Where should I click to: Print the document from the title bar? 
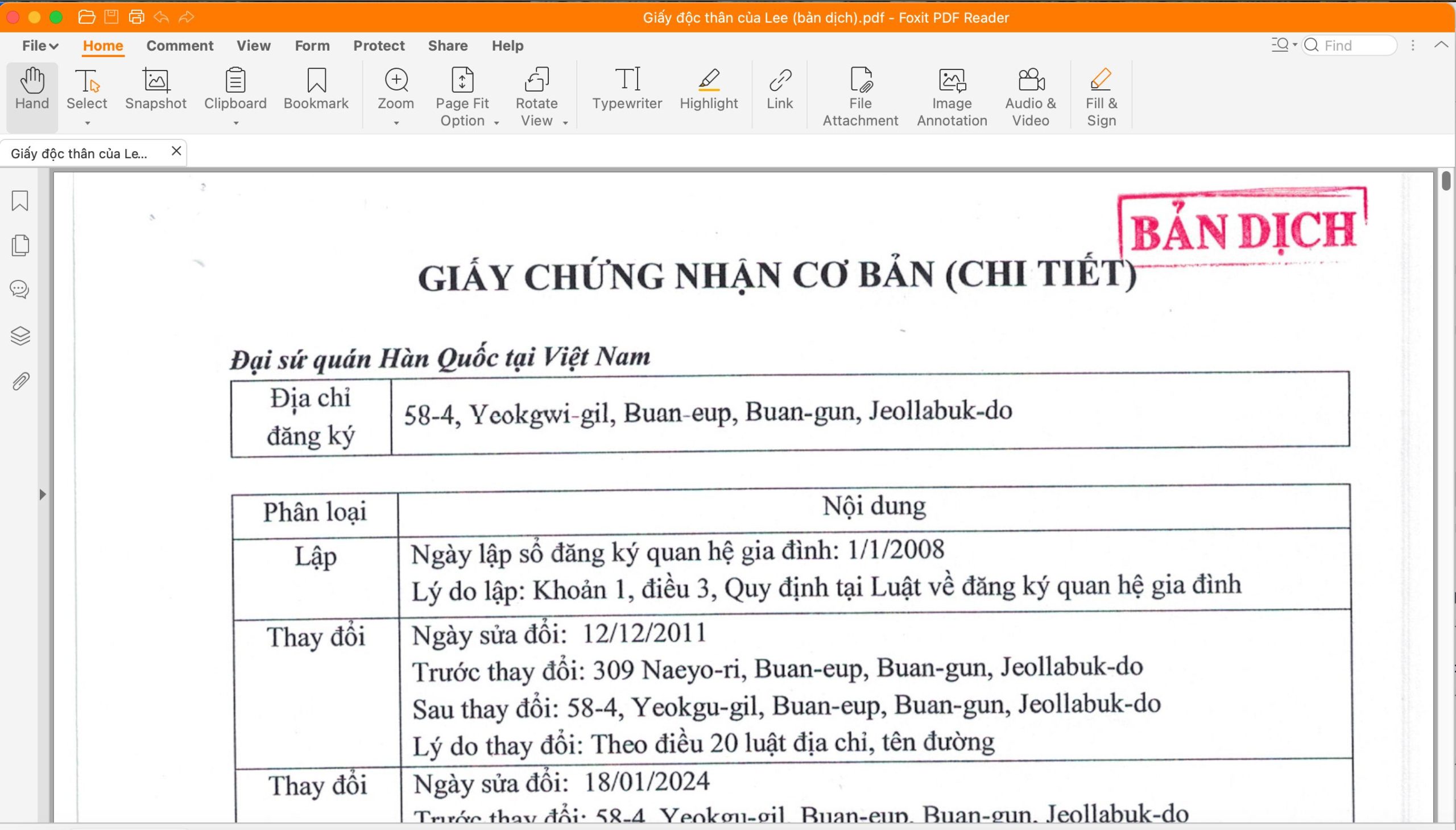click(136, 17)
